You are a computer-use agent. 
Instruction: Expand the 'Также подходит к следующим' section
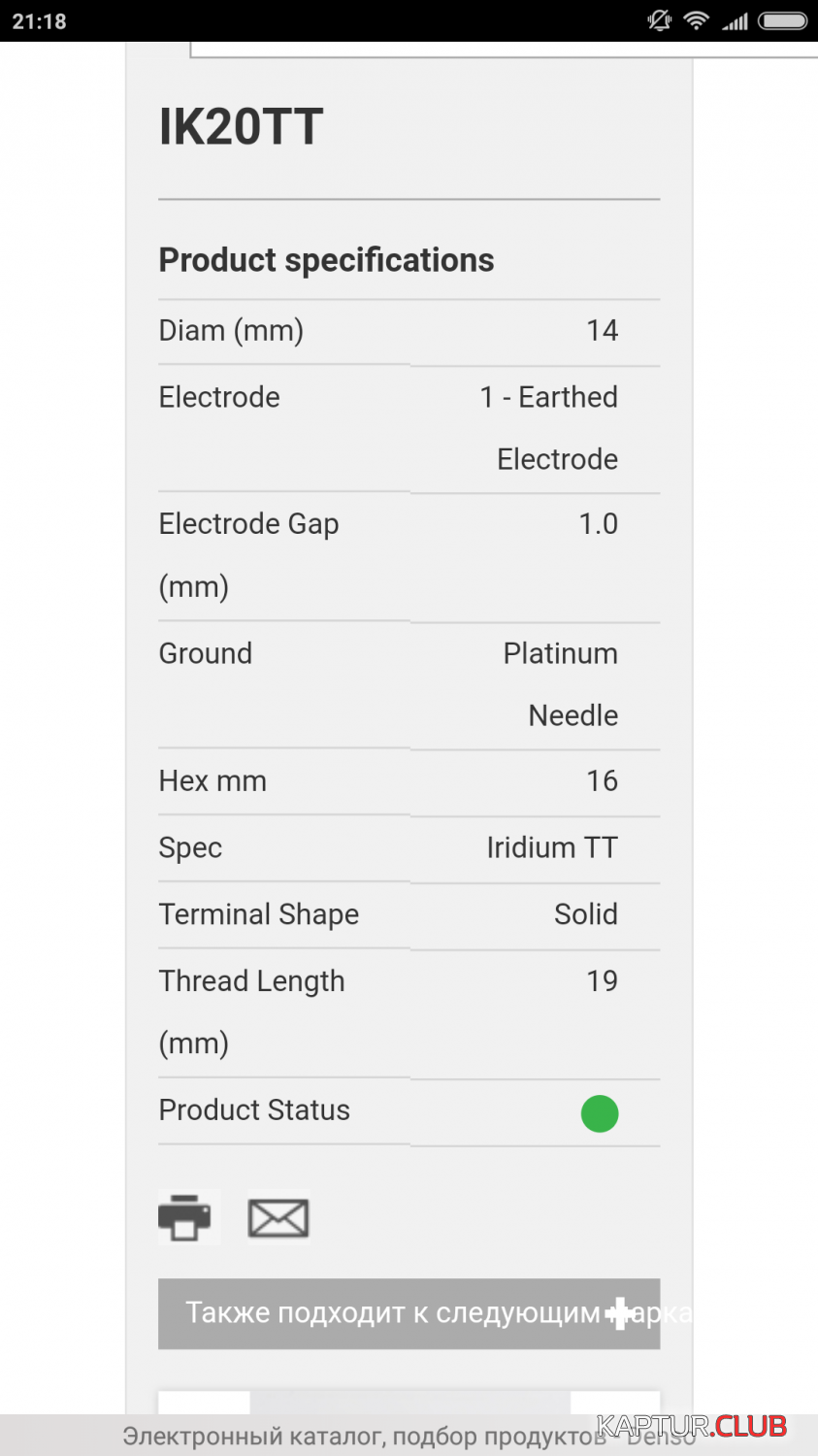pos(409,1313)
